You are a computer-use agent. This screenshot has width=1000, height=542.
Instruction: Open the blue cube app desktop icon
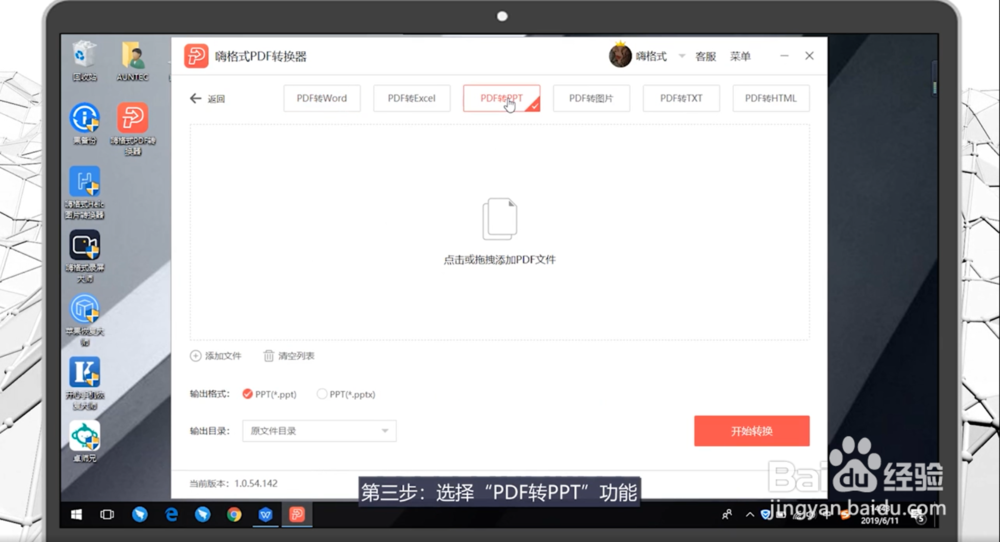click(85, 319)
